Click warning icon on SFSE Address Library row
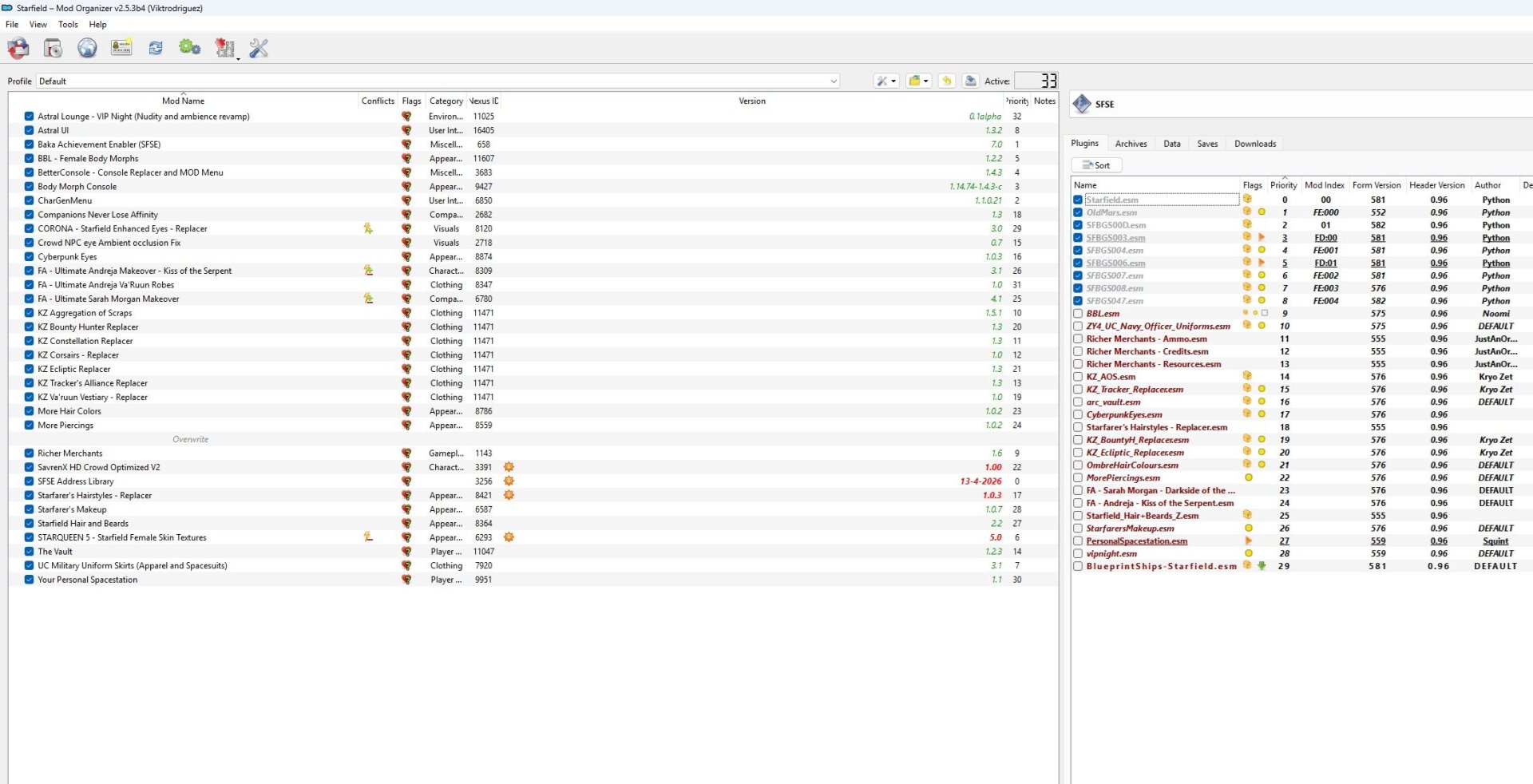1533x784 pixels. tap(509, 481)
